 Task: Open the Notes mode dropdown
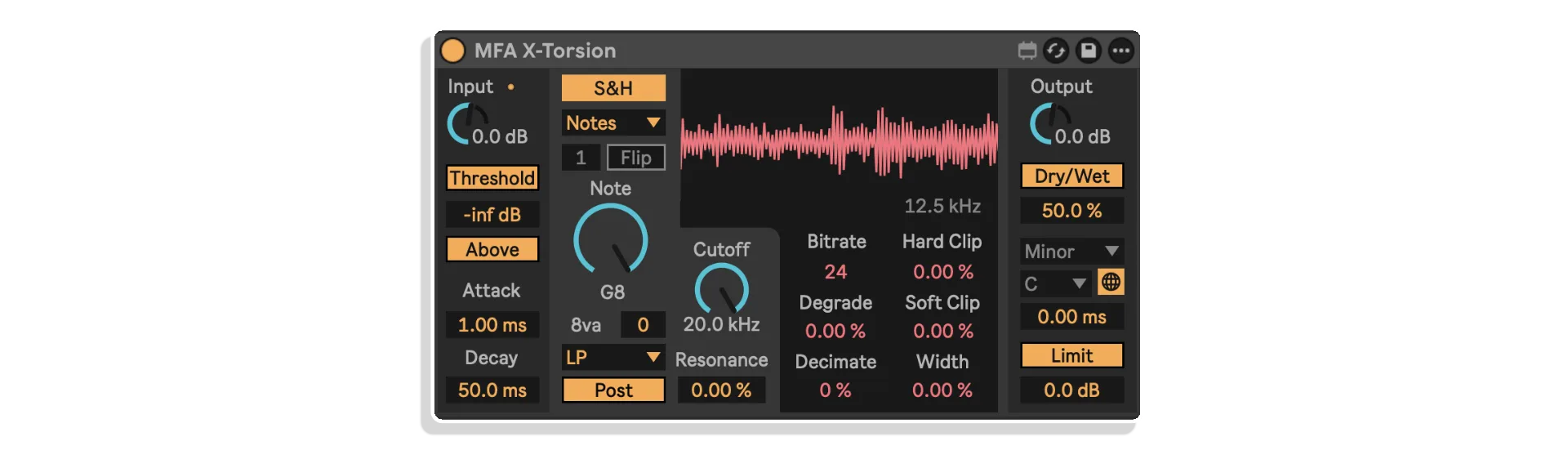(613, 123)
